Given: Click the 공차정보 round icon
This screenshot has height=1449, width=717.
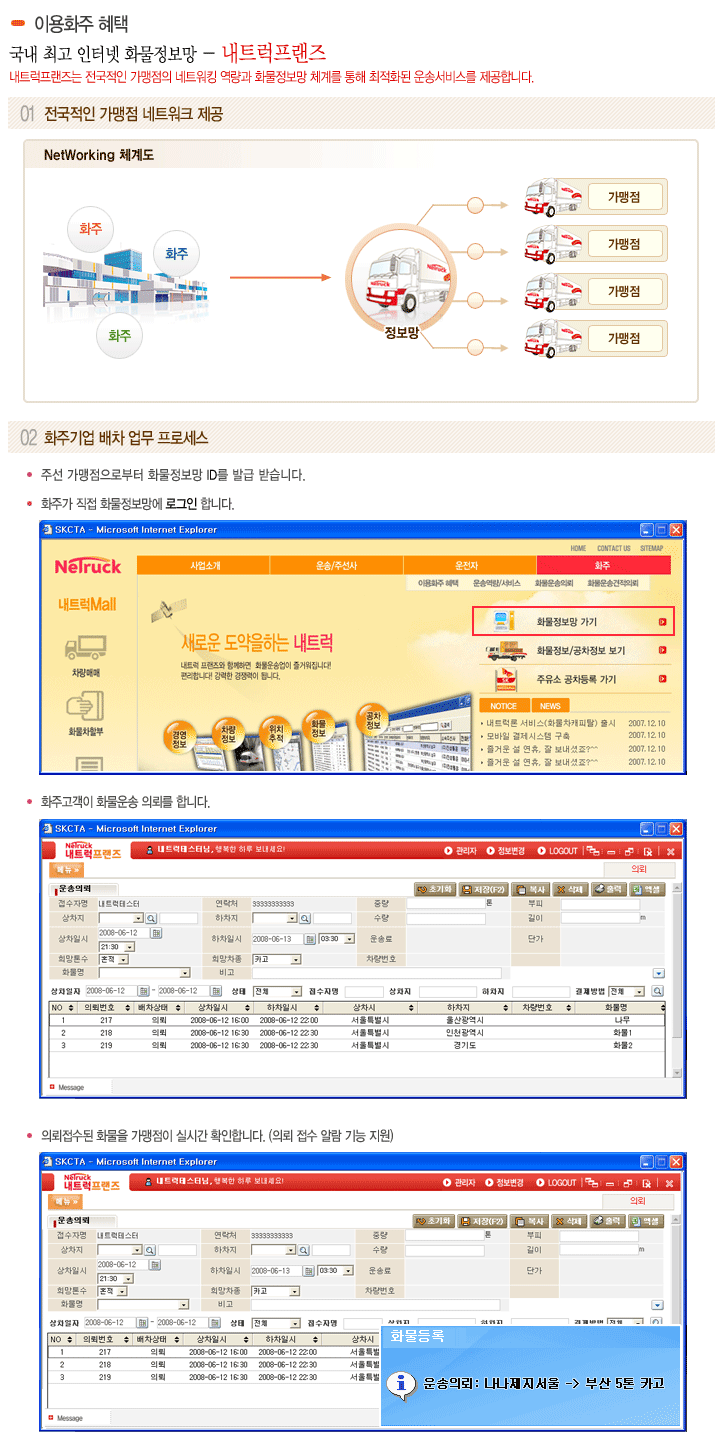Looking at the screenshot, I should tap(373, 719).
